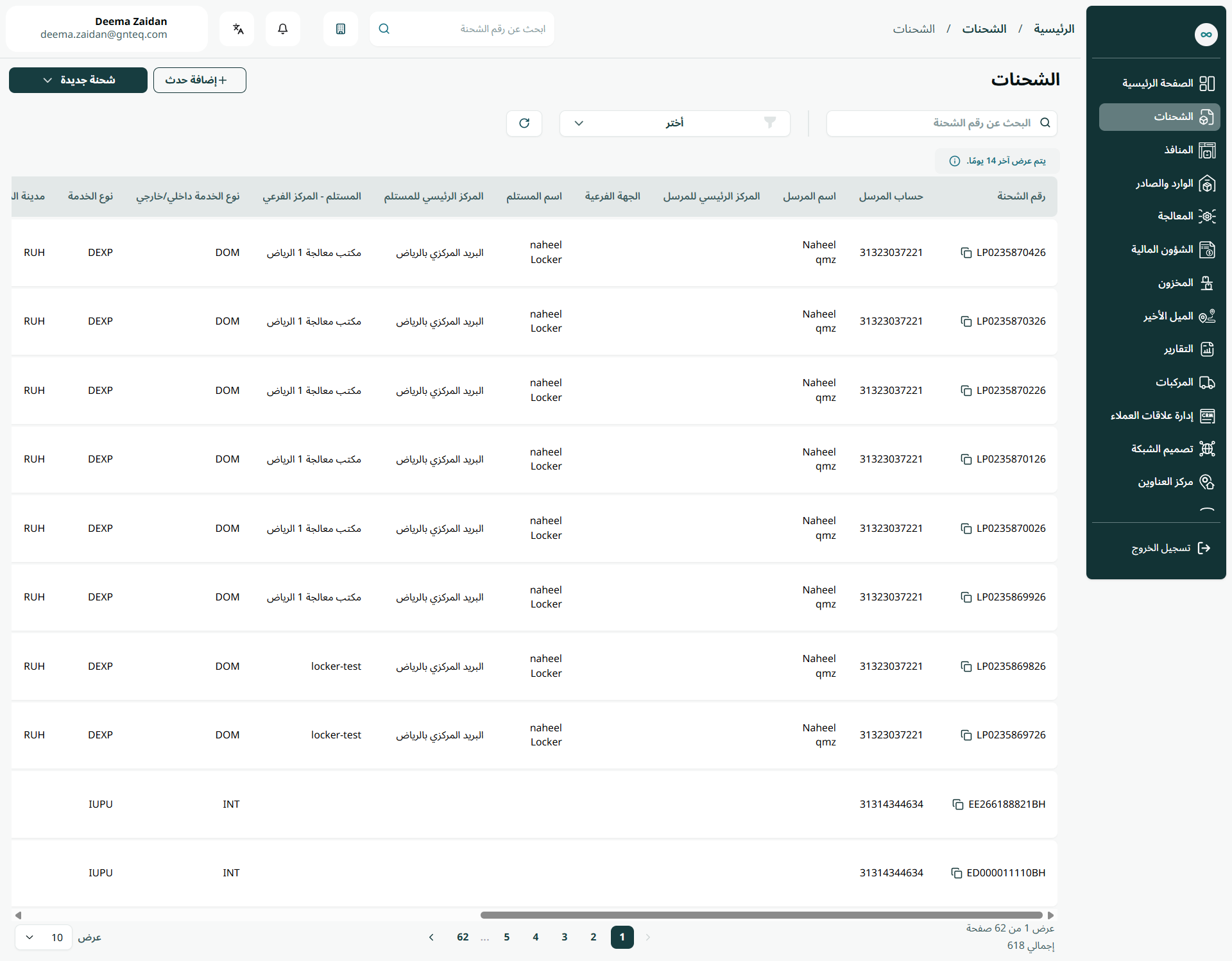Click the إضافة حدث button
This screenshot has height=961, width=1232.
(x=200, y=80)
